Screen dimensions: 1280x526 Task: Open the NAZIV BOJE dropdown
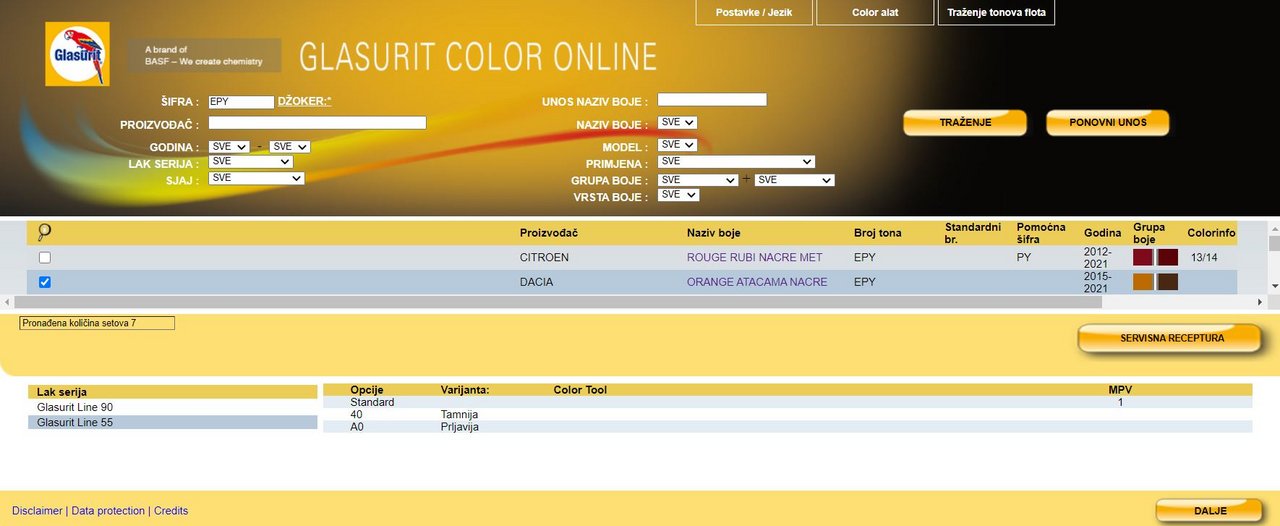pos(677,122)
